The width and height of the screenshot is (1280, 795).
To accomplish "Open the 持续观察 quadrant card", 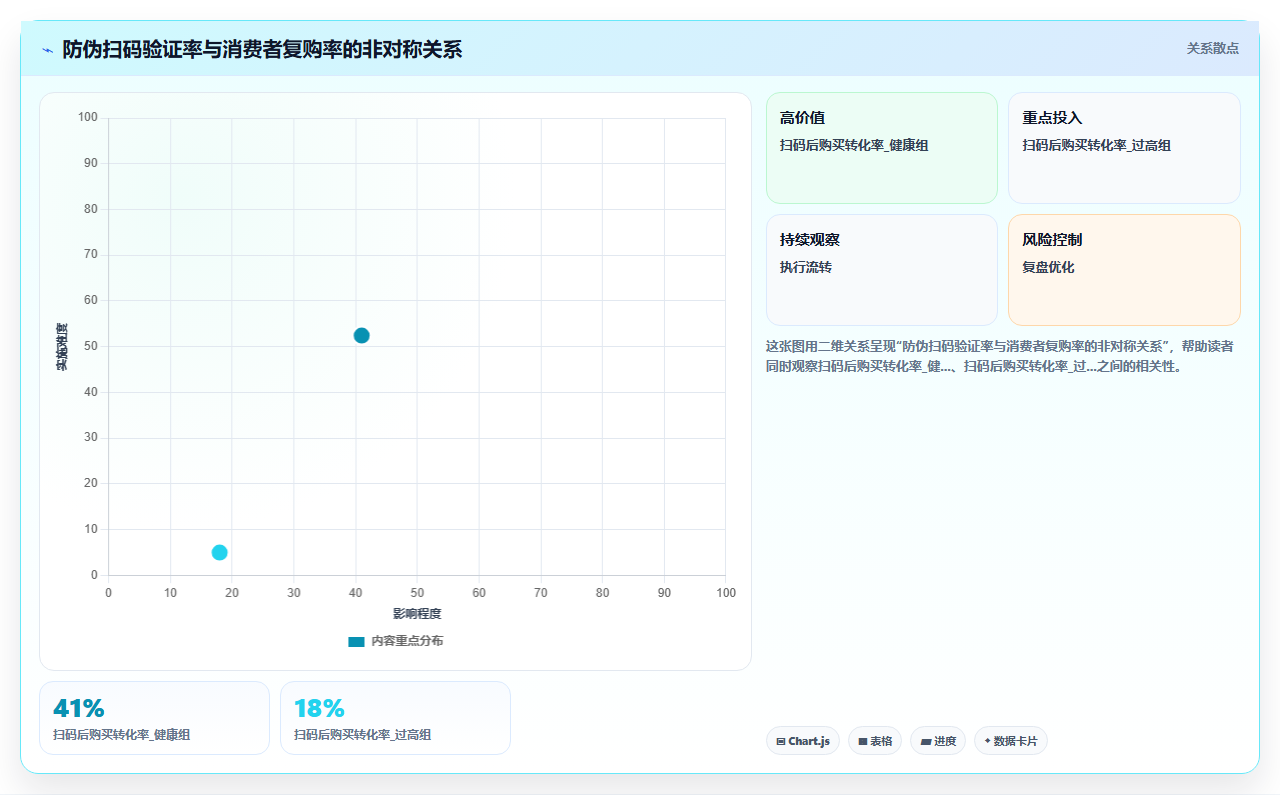I will [x=882, y=270].
